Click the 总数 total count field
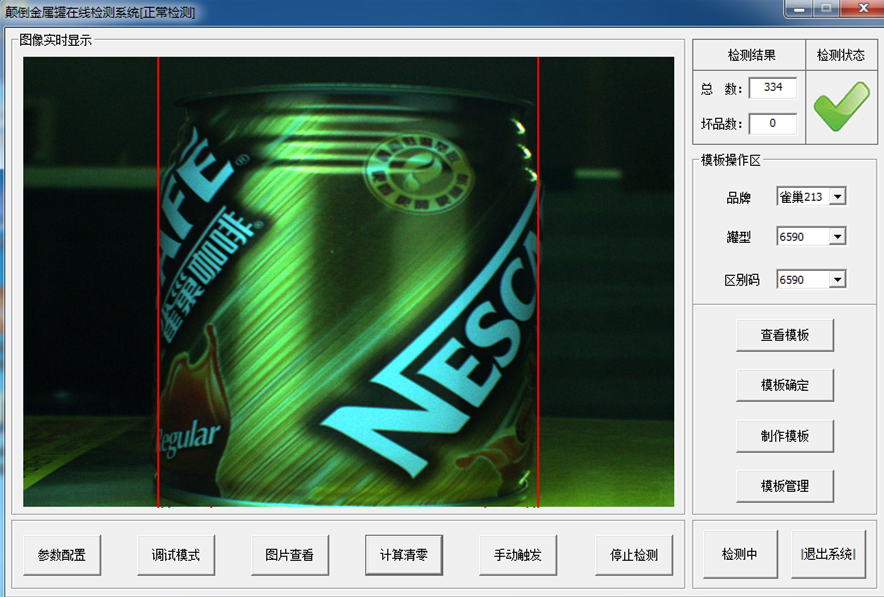884x597 pixels. (773, 88)
